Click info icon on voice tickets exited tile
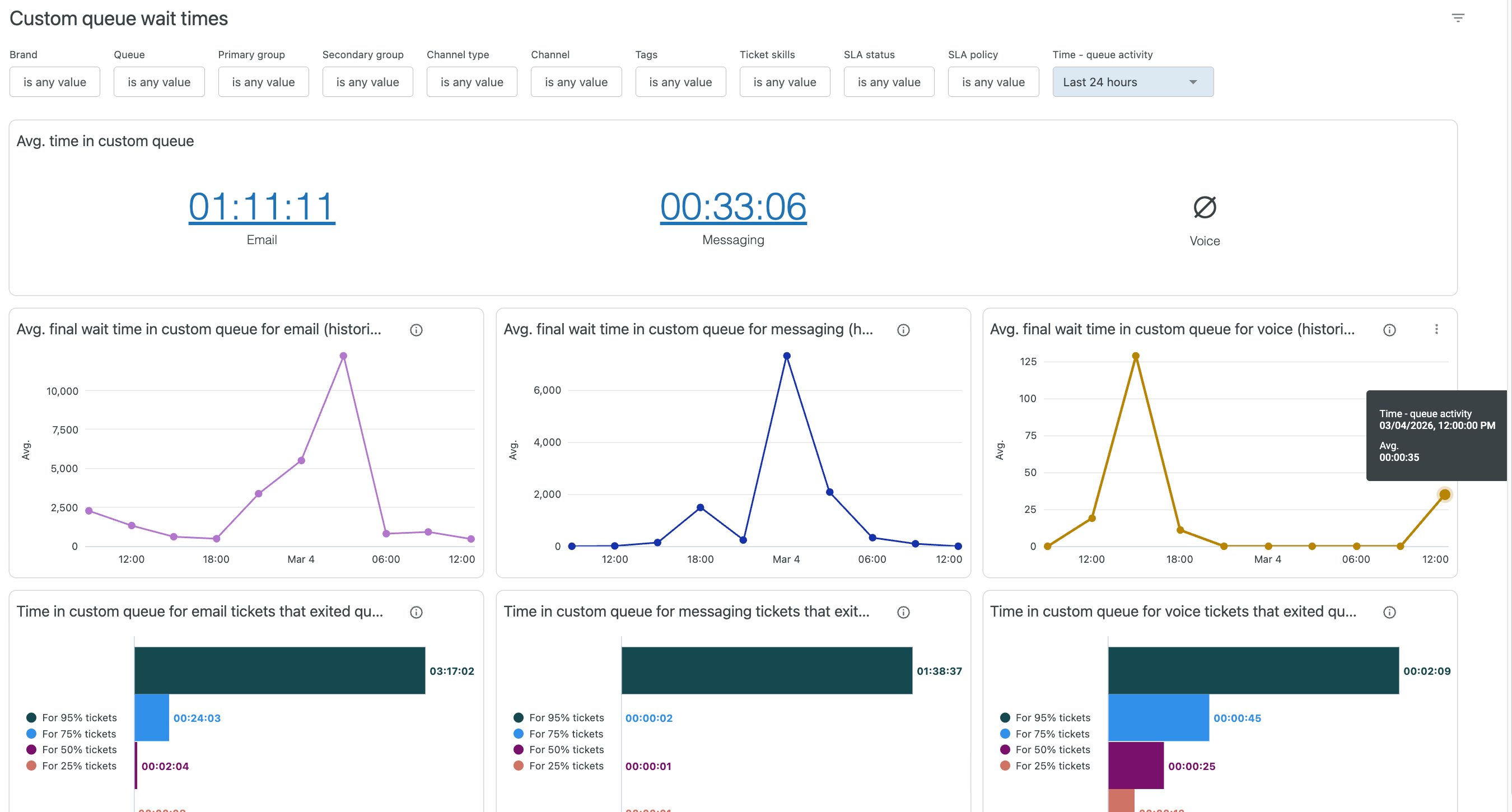Viewport: 1512px width, 812px height. (1389, 613)
